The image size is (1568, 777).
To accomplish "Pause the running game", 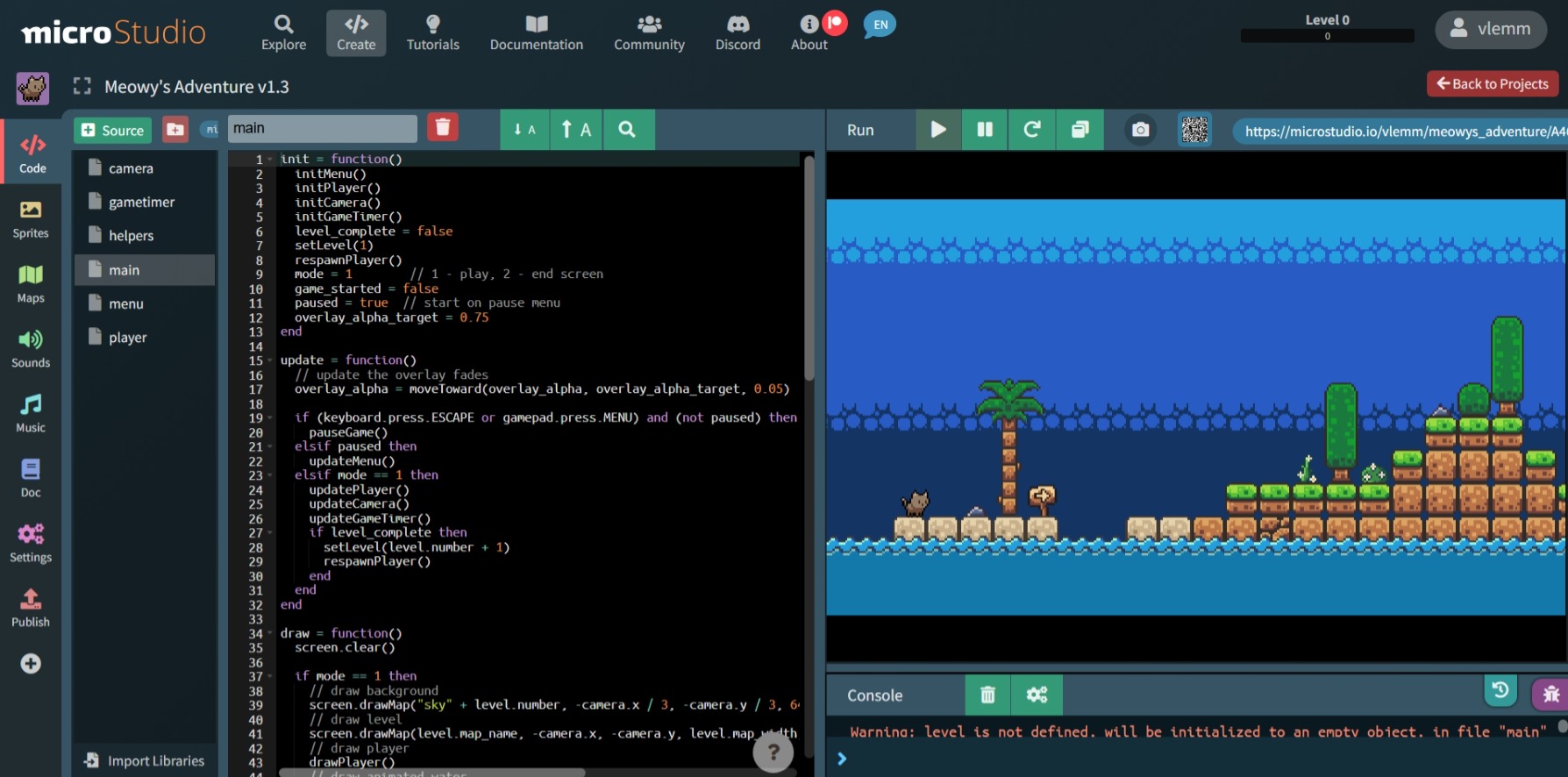I will pos(985,130).
